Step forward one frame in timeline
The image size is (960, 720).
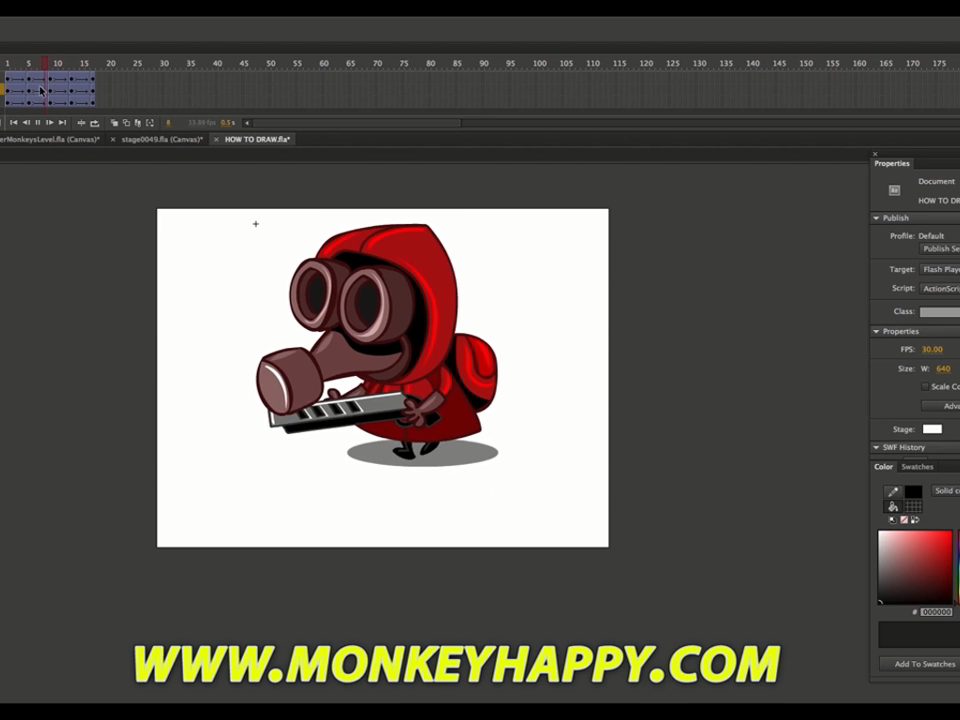[50, 122]
